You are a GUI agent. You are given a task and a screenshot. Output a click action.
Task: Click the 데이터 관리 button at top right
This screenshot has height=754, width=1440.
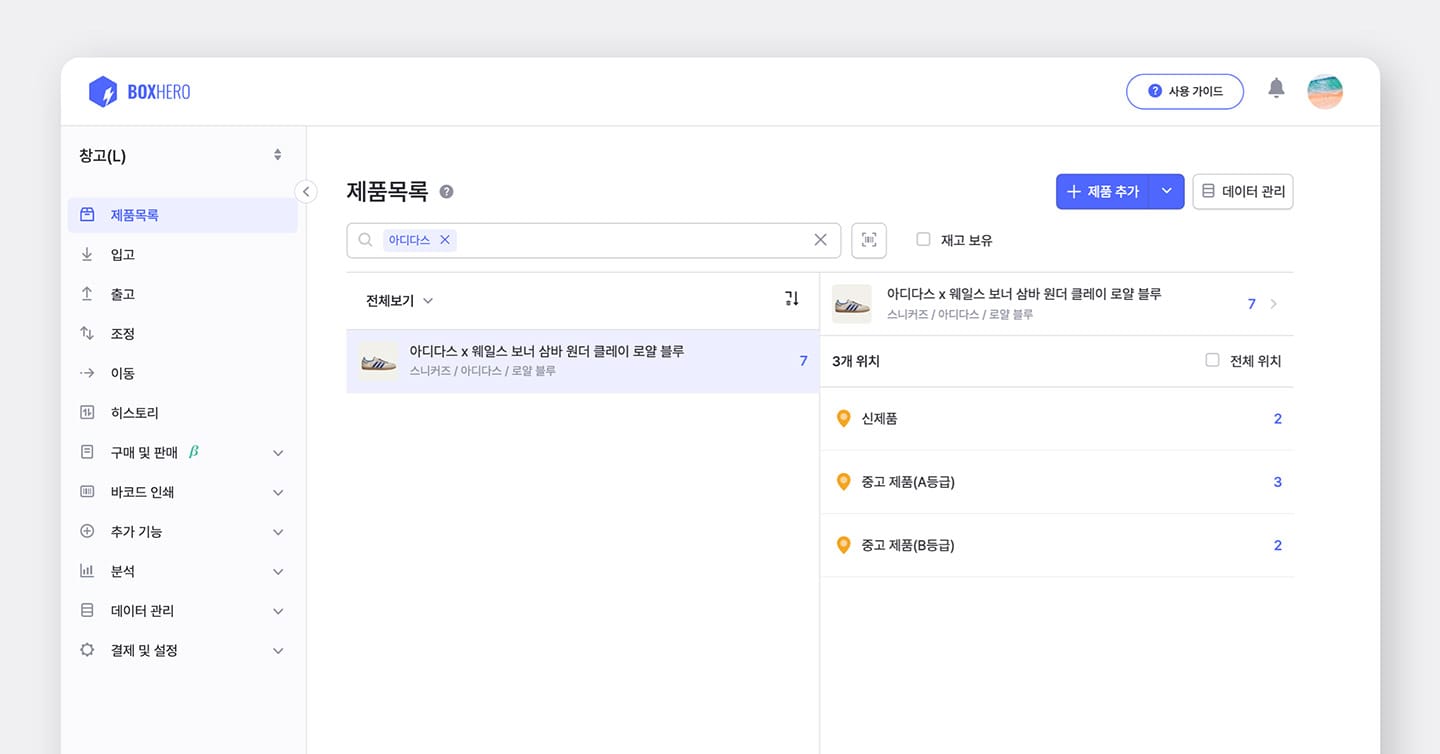point(1243,191)
